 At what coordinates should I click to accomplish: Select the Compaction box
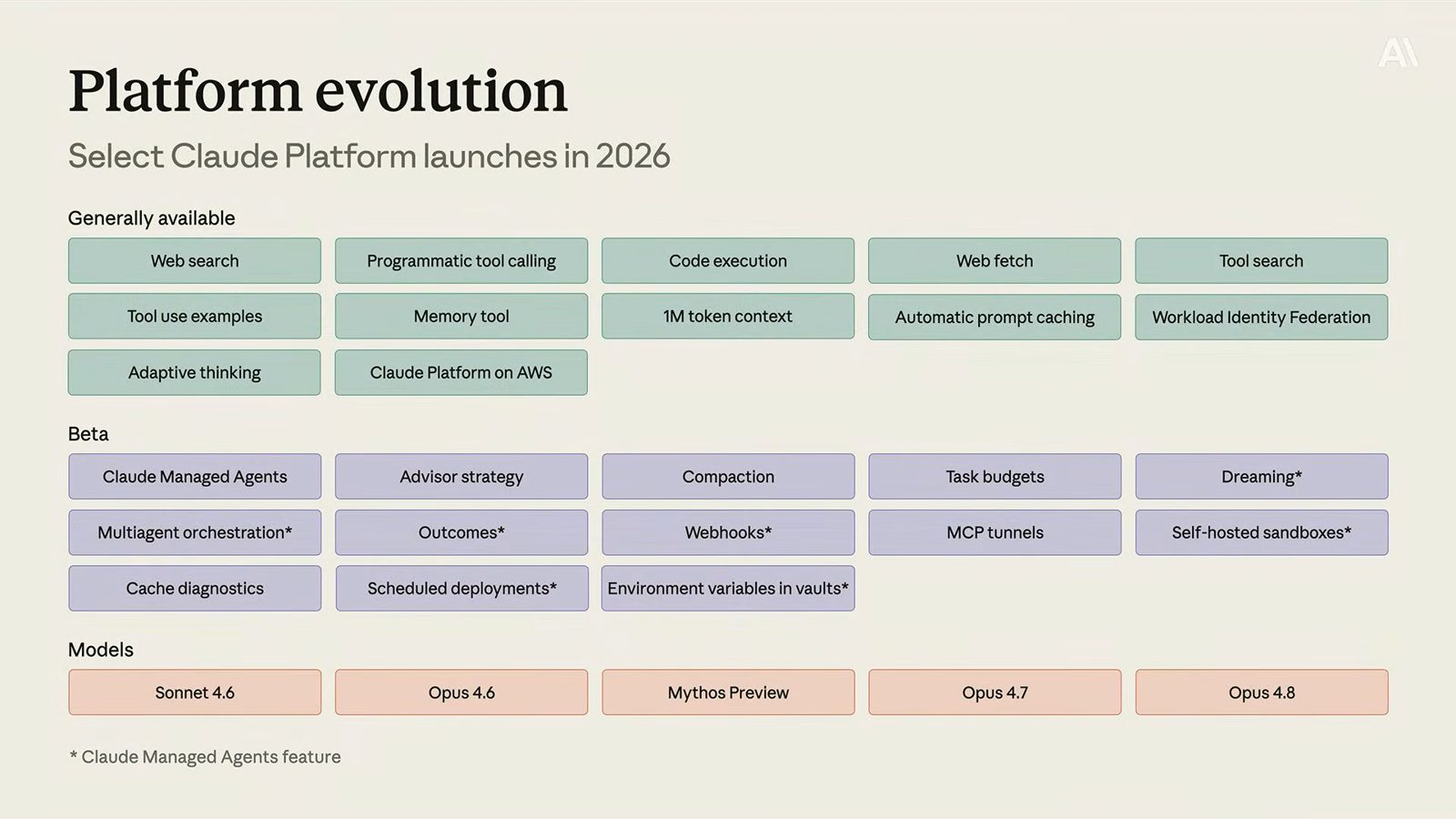pyautogui.click(x=728, y=477)
